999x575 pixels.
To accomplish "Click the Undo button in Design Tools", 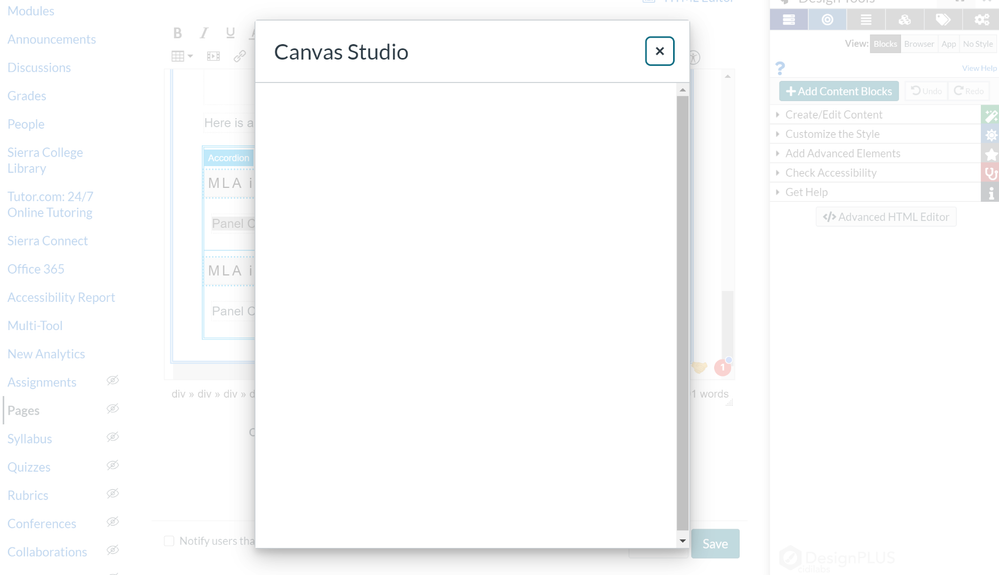I will 926,91.
